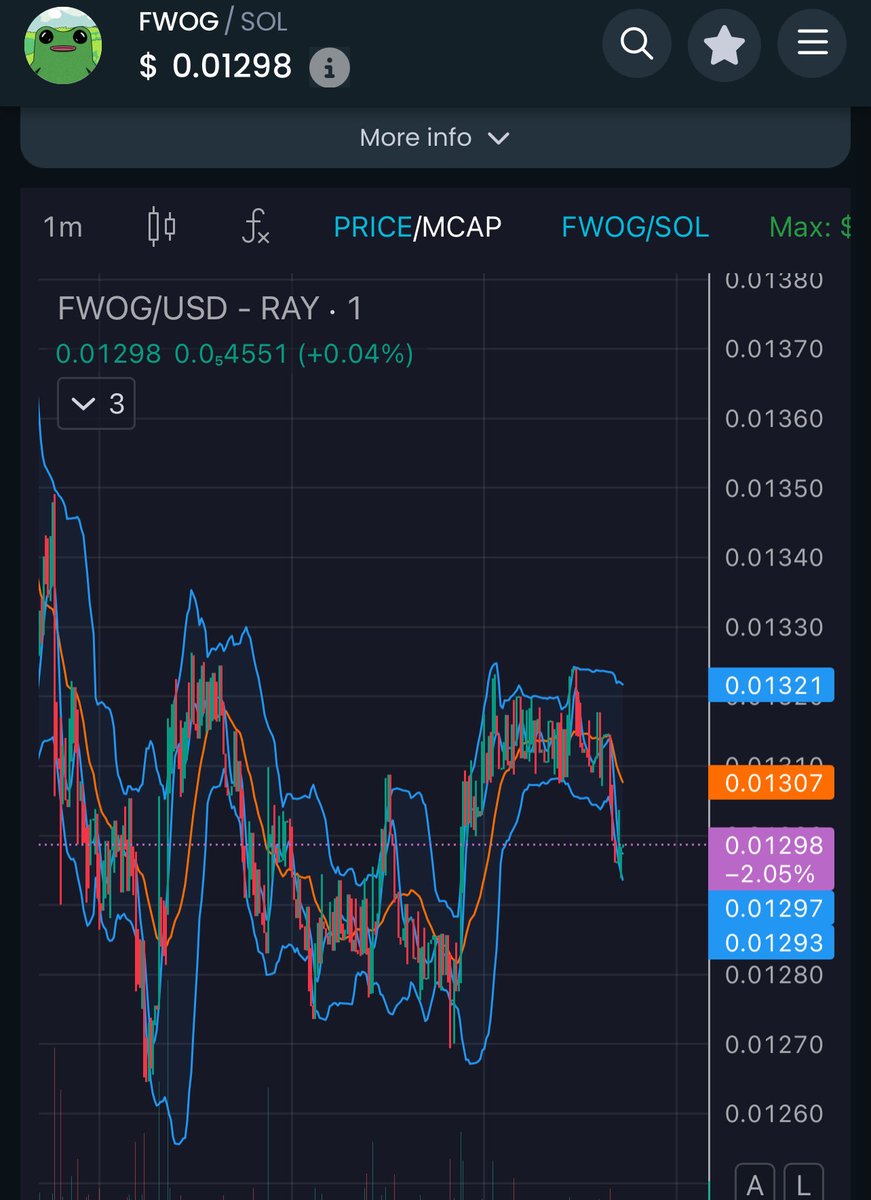
Task: Switch chart to MCAP mode
Action: (461, 227)
